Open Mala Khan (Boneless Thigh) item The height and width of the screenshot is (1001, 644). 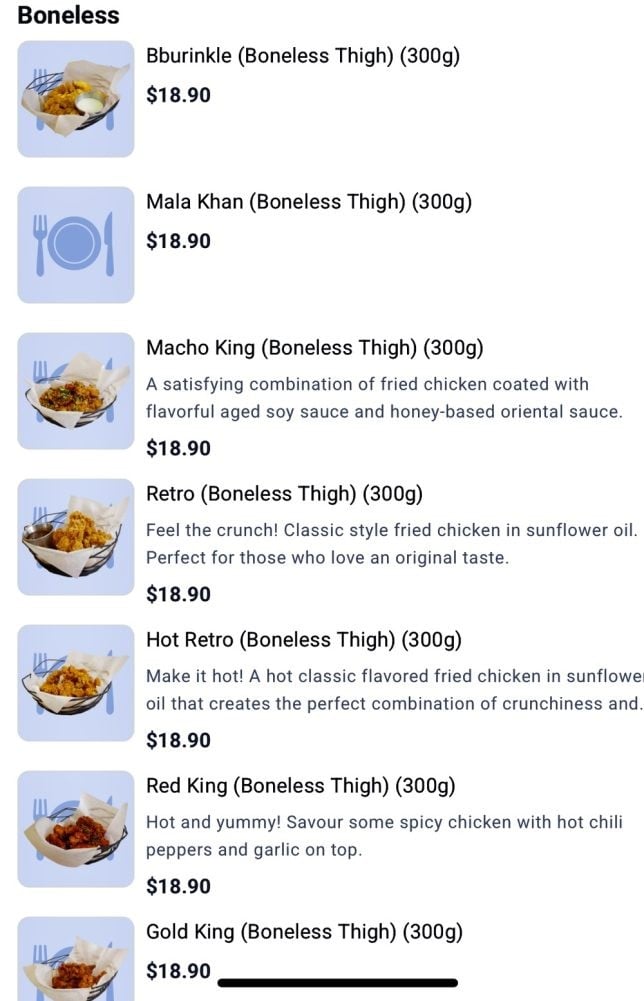tap(309, 202)
